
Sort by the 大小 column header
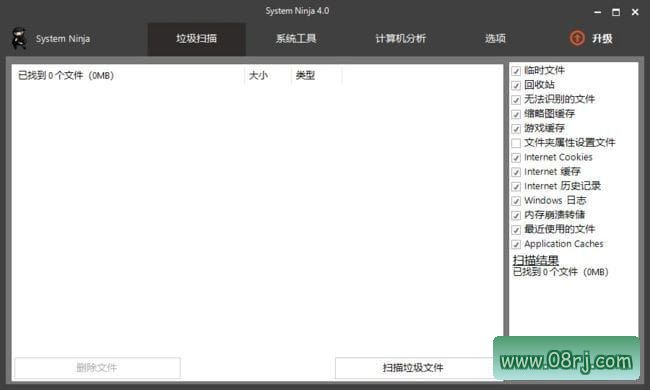[267, 75]
